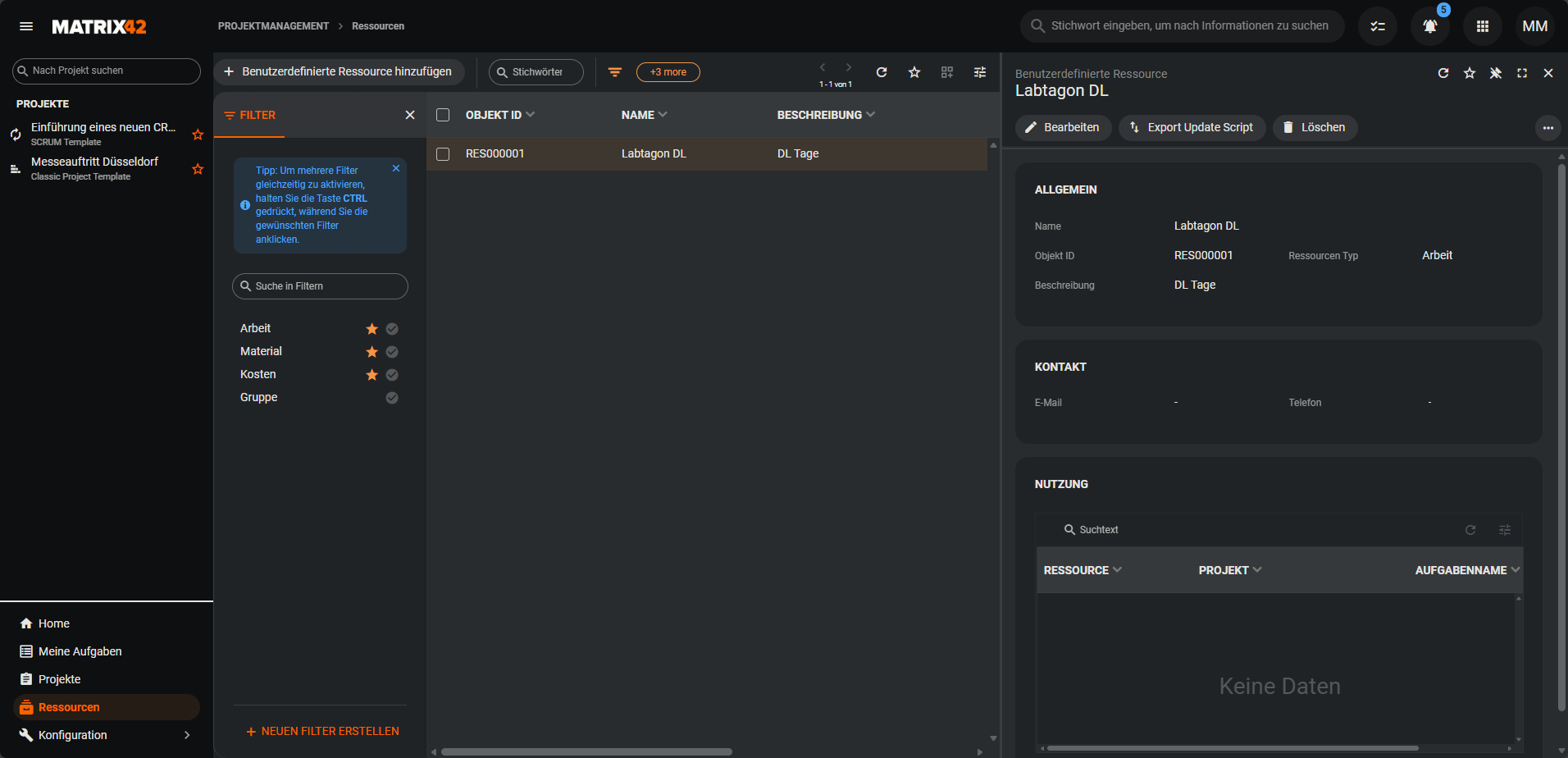Open the BESCHREIBUNG column dropdown
The image size is (1568, 758).
coord(870,115)
